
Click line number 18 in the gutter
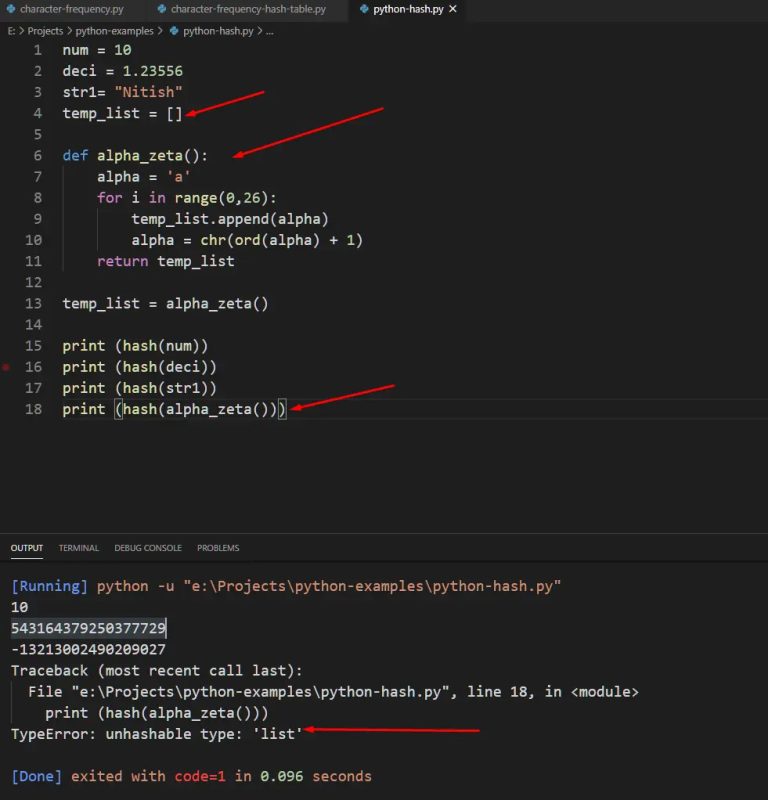[37, 409]
